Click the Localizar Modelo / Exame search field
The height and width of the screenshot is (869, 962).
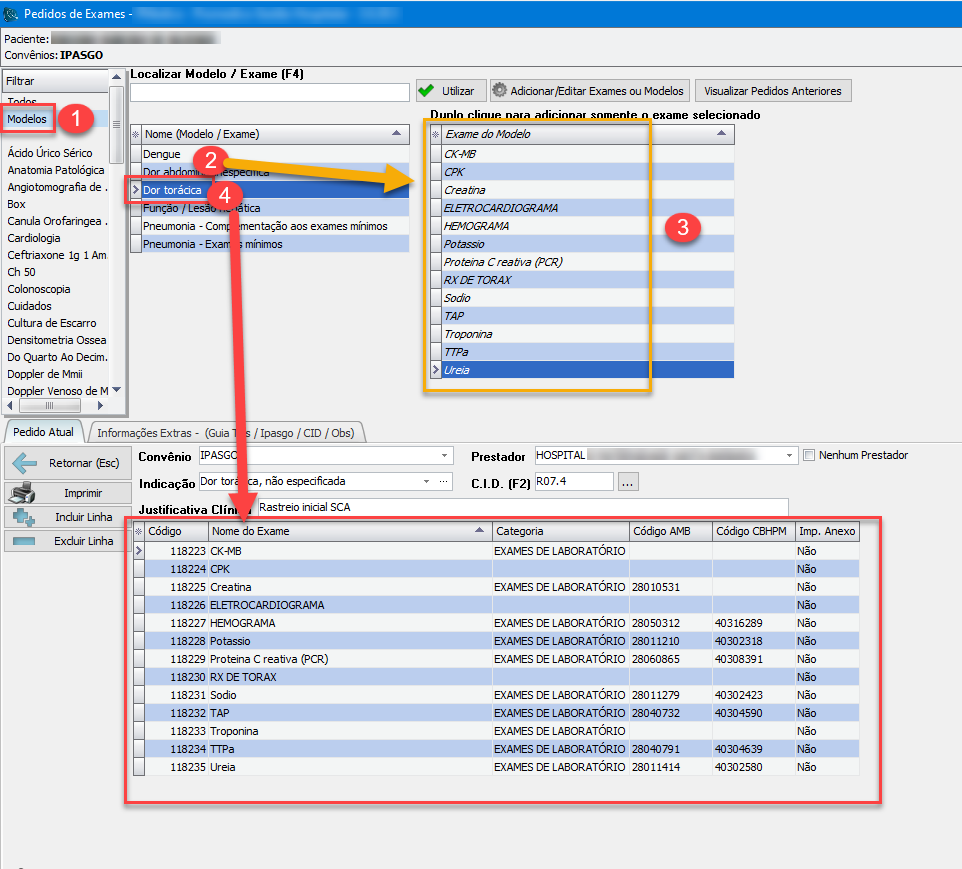[270, 92]
